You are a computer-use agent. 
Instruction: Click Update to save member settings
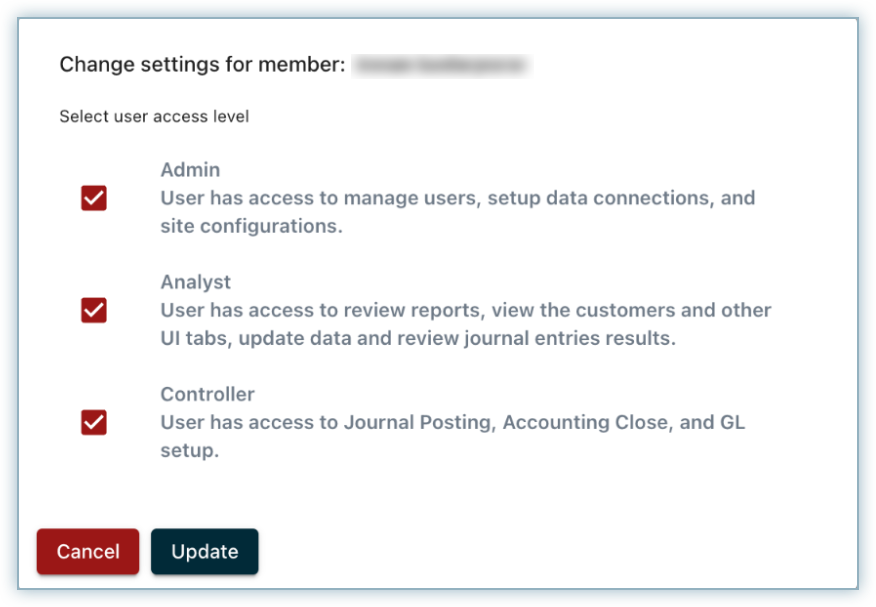(204, 551)
